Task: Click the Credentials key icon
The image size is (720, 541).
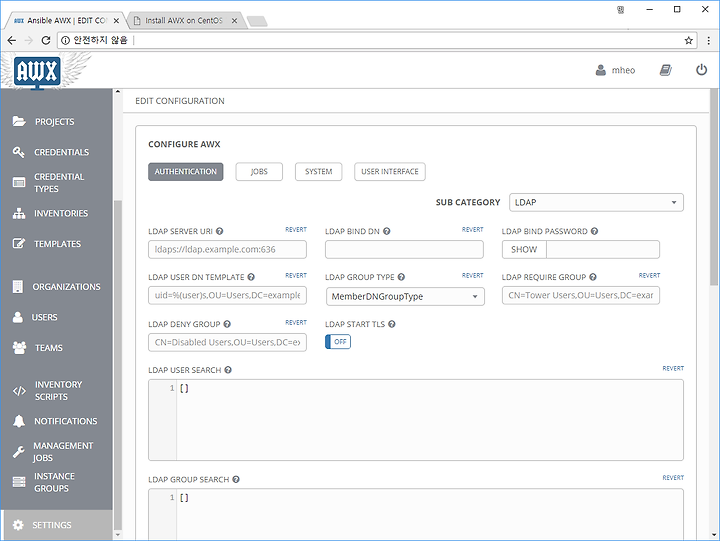Action: tap(19, 152)
